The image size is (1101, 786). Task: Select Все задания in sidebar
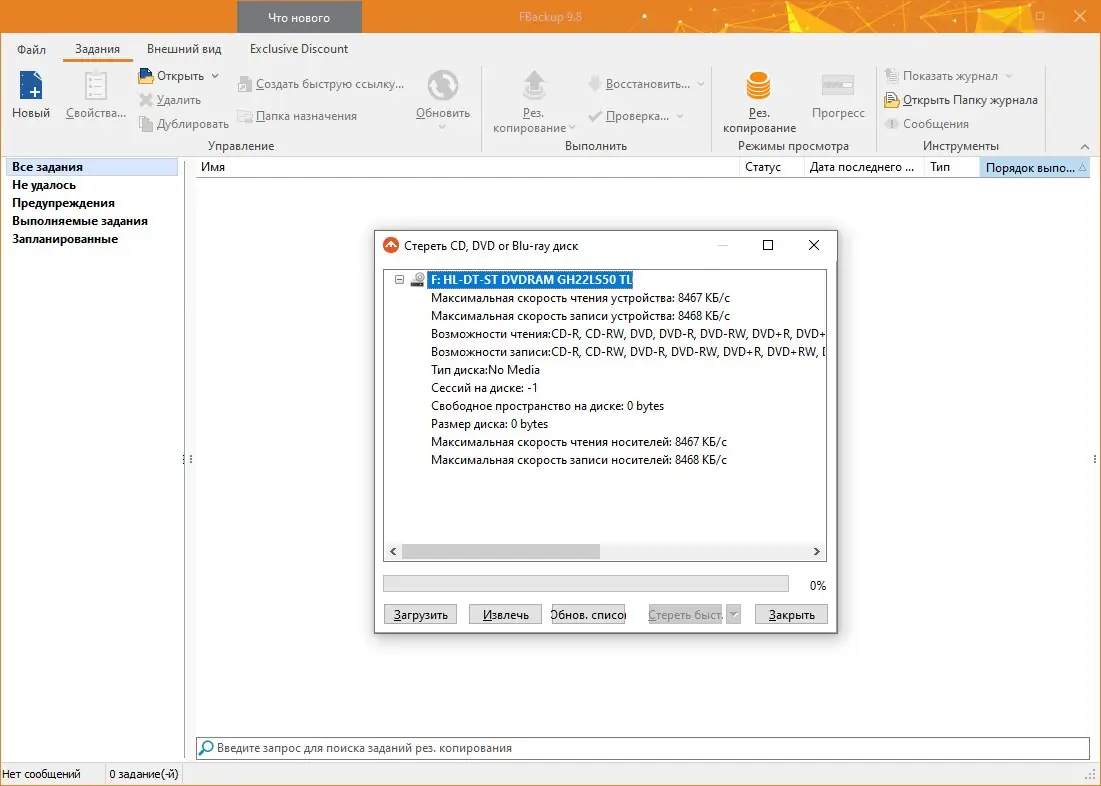tap(91, 166)
